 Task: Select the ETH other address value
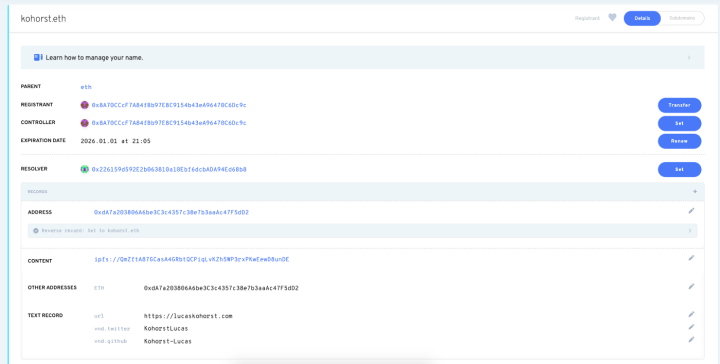[x=221, y=288]
